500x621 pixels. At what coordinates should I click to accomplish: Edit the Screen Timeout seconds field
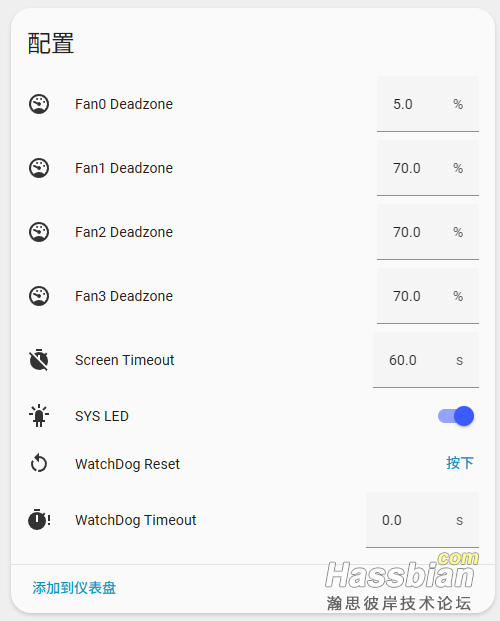click(x=426, y=360)
